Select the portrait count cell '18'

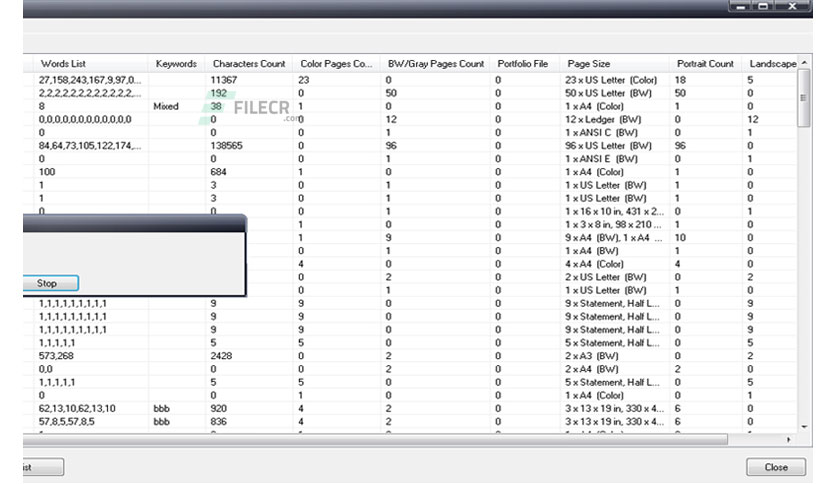680,80
